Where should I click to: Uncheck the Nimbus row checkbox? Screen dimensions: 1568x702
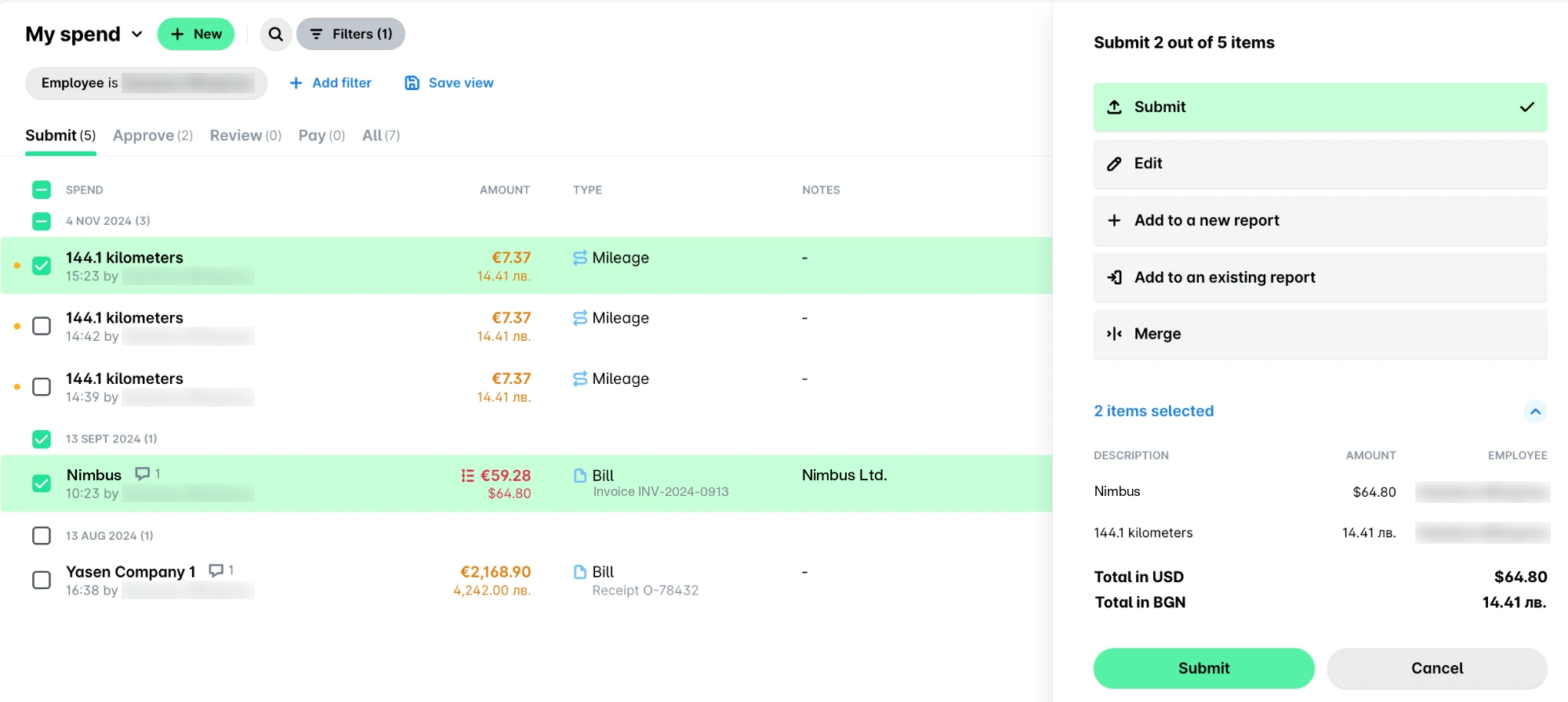click(x=42, y=483)
